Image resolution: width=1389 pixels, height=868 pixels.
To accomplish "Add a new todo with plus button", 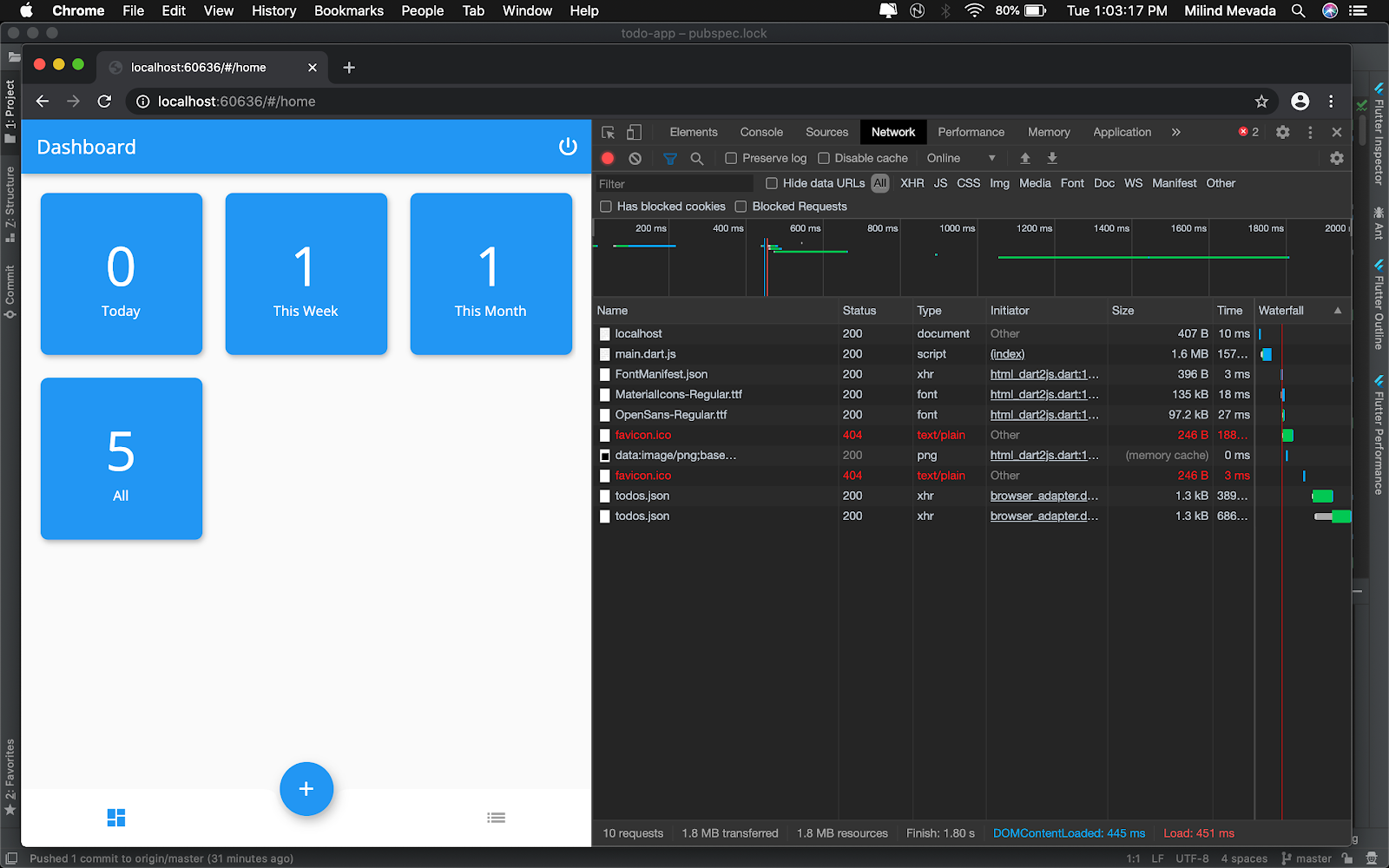I will pos(306,789).
